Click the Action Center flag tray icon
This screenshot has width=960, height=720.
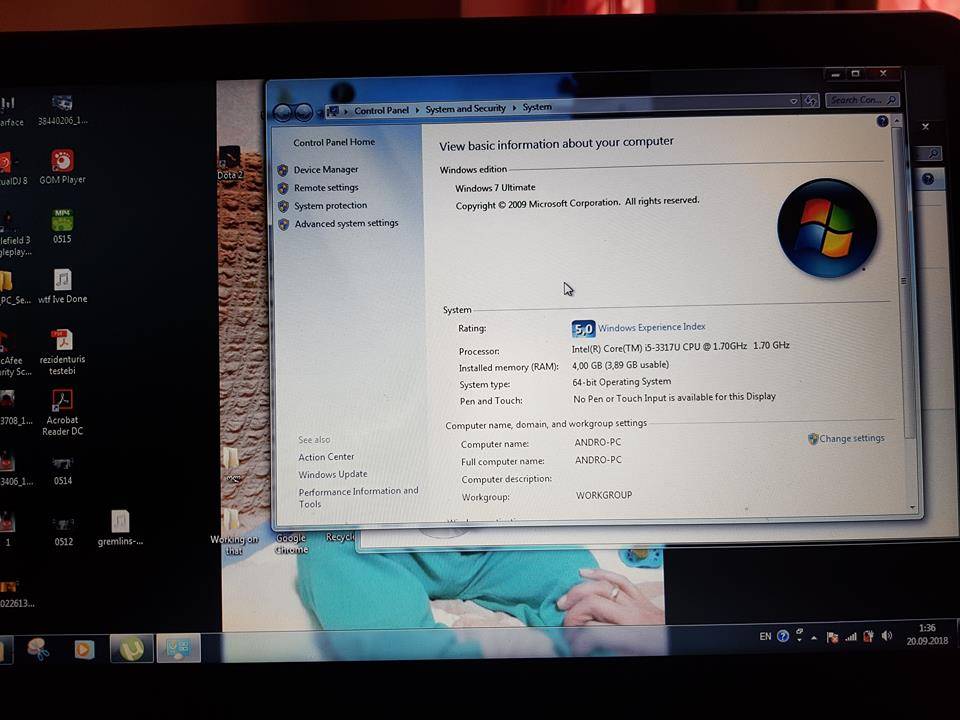[832, 637]
